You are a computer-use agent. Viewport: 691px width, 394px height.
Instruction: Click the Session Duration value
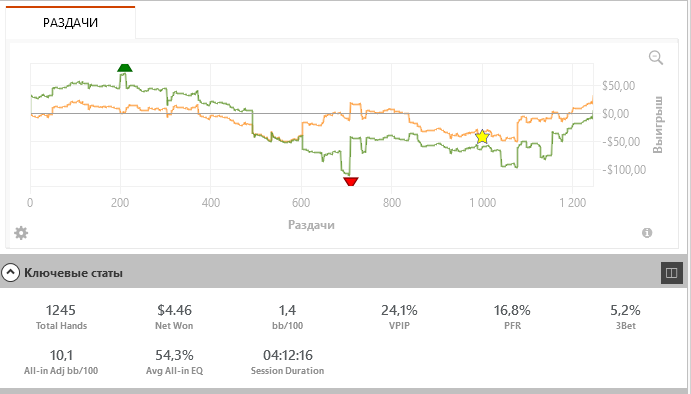point(288,355)
